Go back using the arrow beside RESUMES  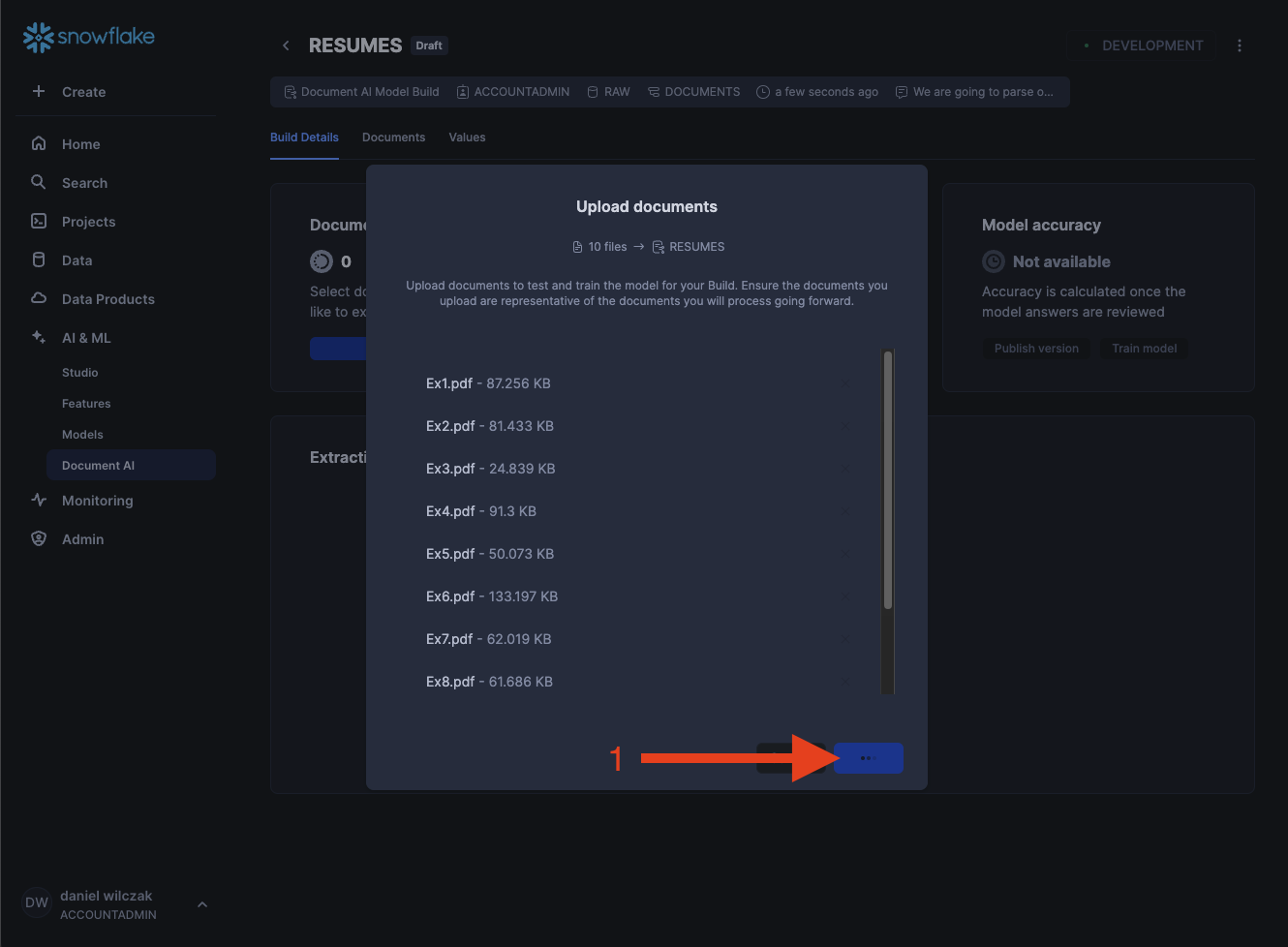point(286,46)
